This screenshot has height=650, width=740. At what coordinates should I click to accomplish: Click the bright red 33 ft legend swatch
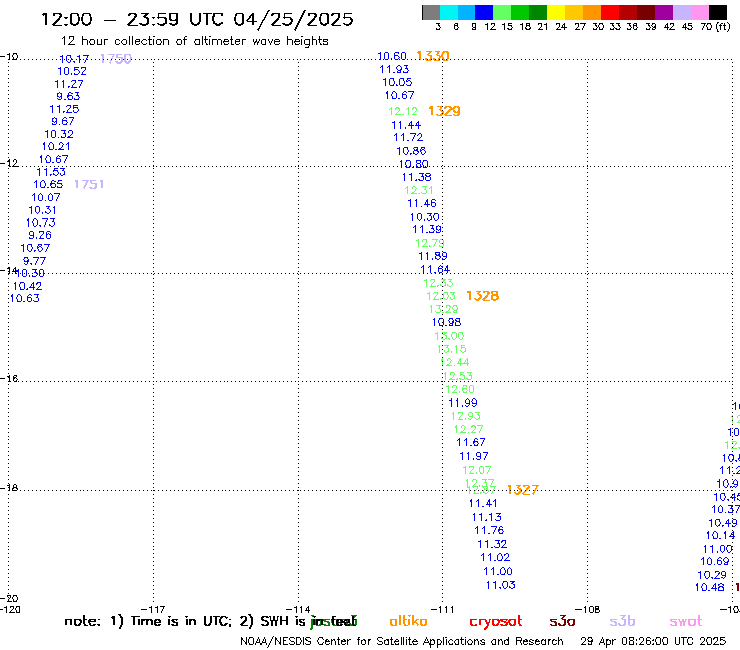610,12
